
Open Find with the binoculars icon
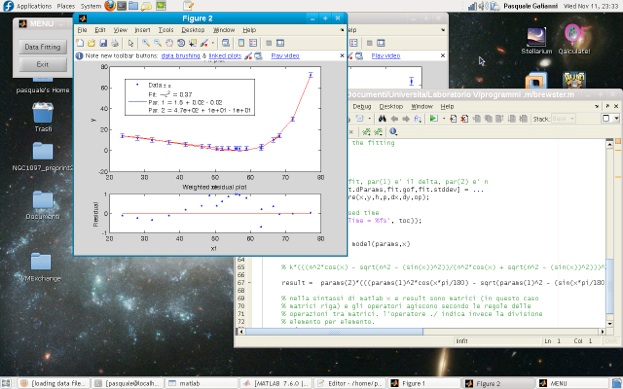(x=382, y=118)
